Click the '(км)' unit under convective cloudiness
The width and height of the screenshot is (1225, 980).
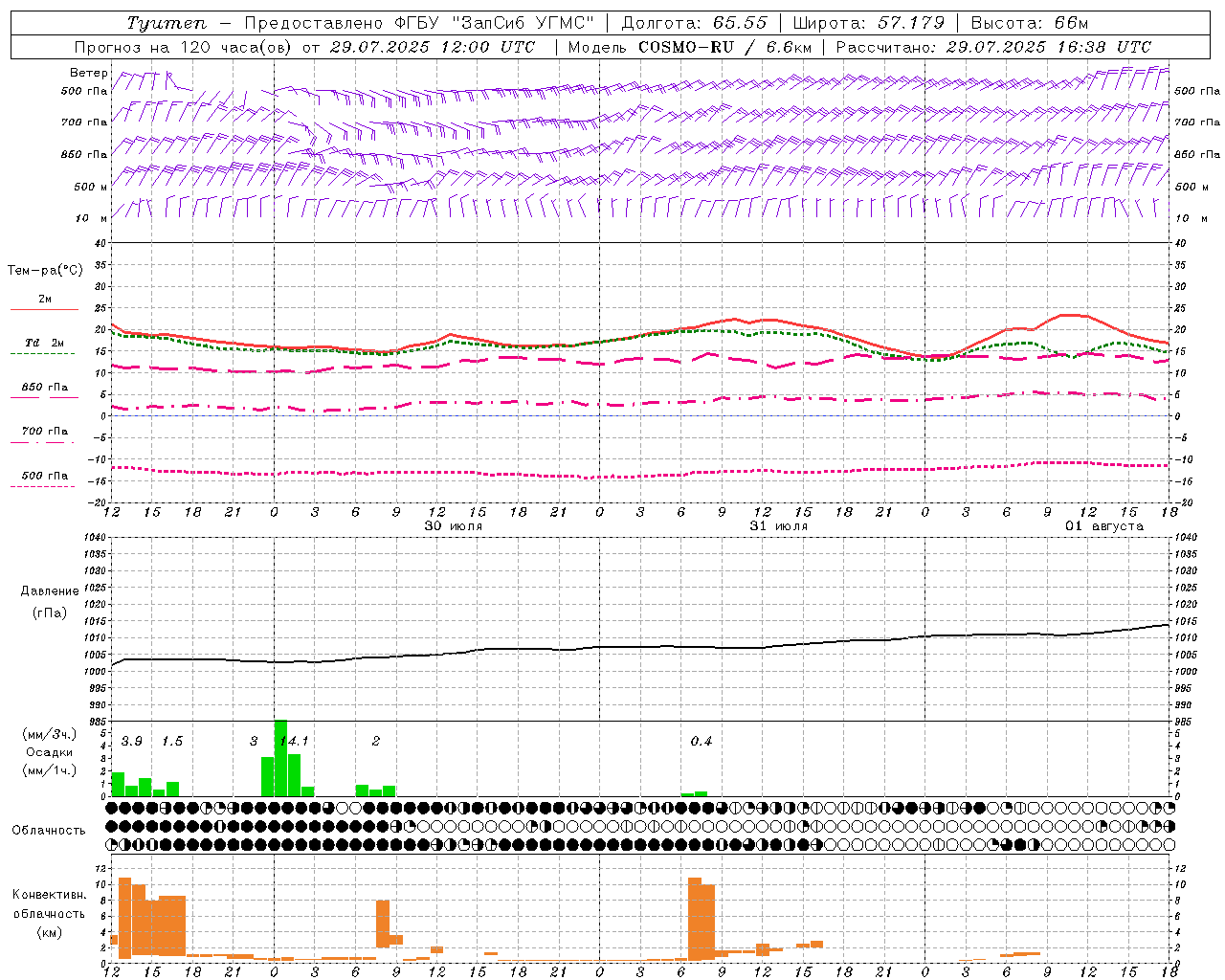(x=49, y=932)
